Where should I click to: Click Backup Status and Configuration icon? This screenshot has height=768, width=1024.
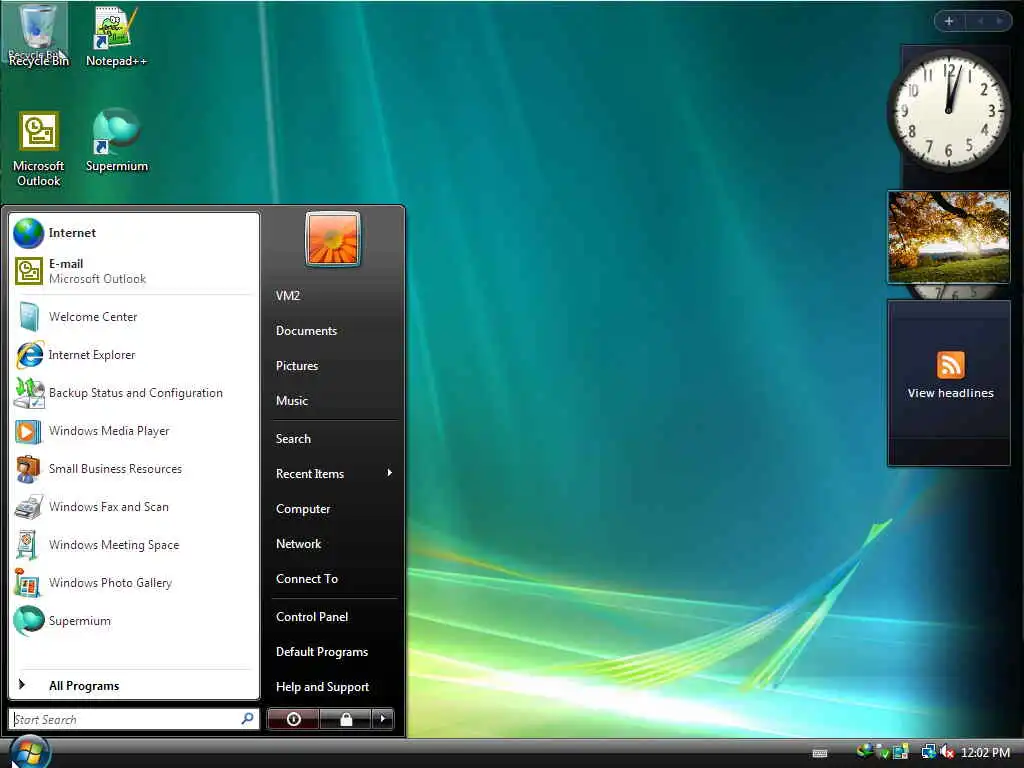tap(29, 392)
